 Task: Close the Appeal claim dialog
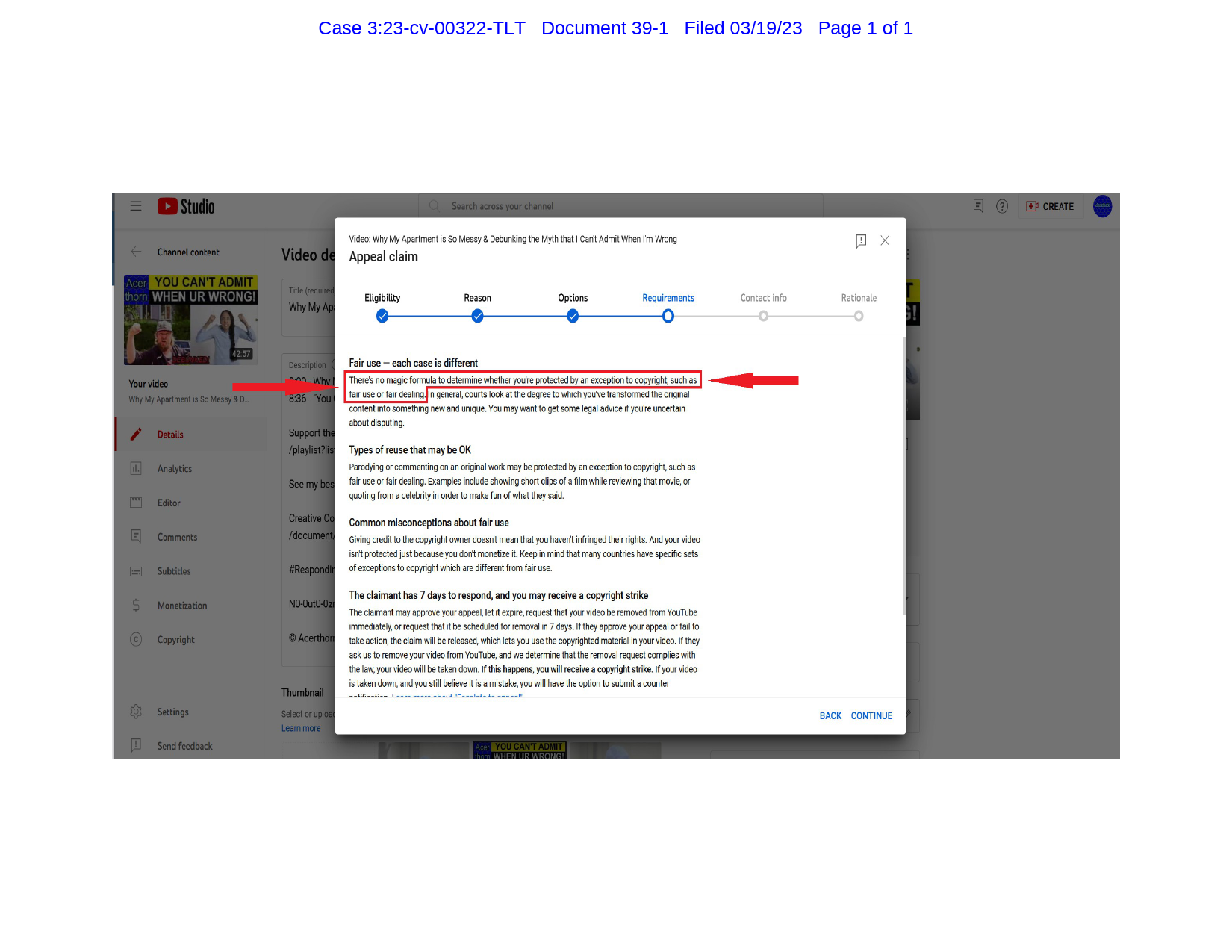click(x=885, y=240)
